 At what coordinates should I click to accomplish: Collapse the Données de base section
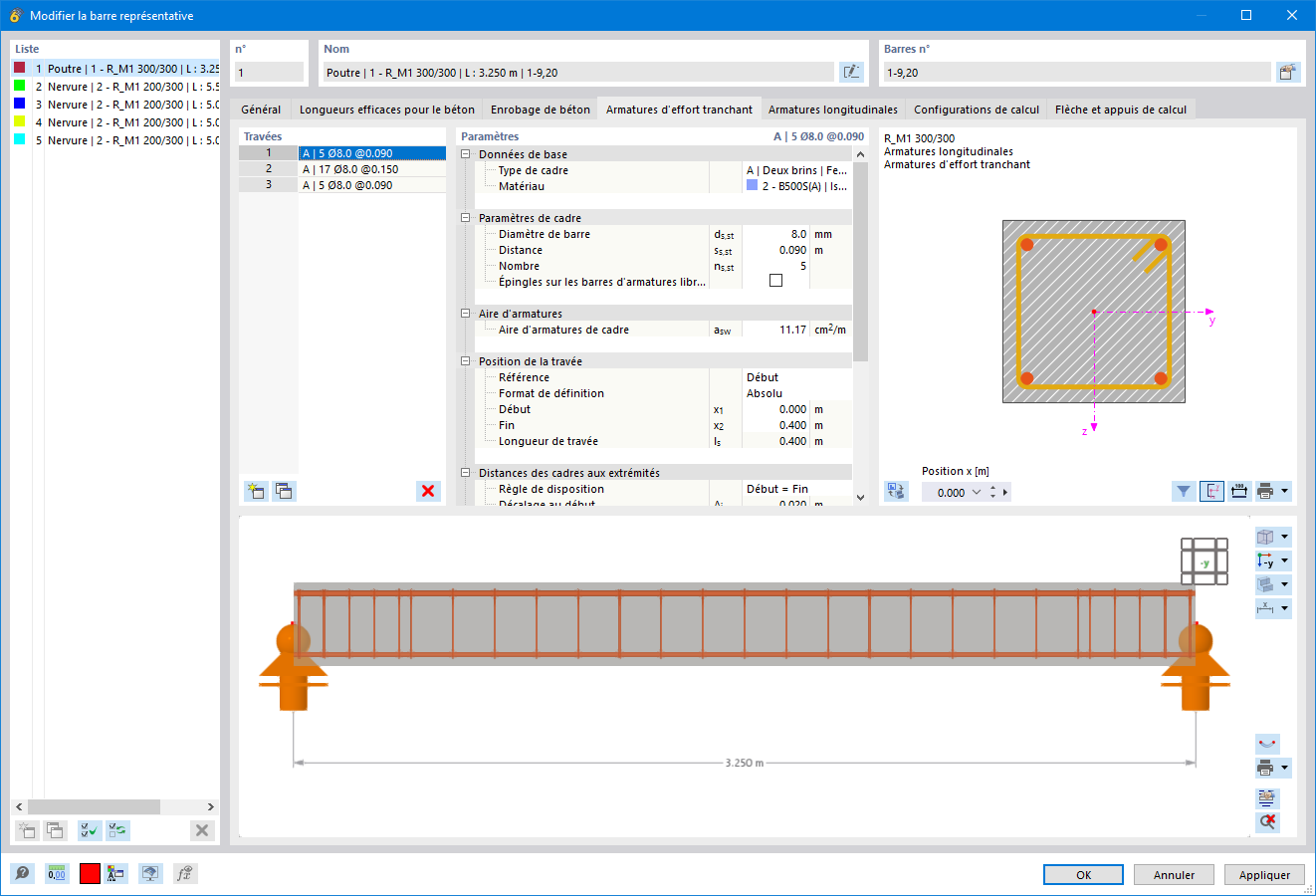465,154
